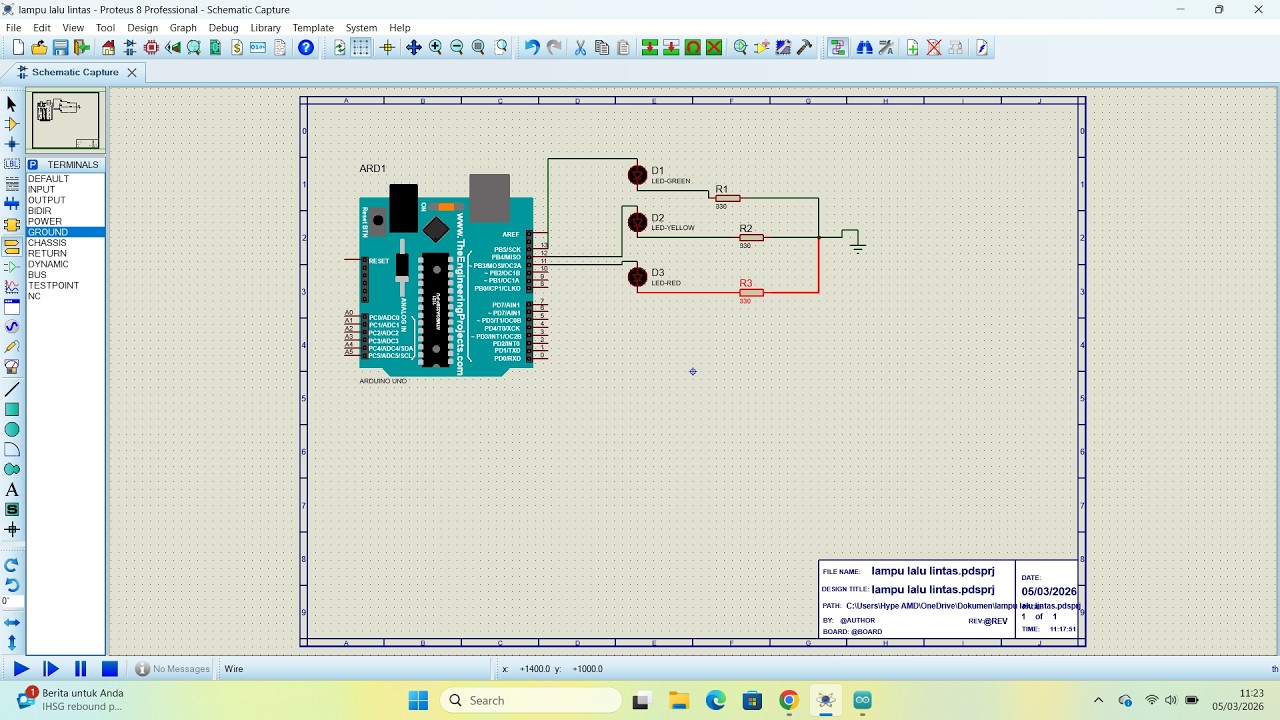Pick parts from libraries icon
Image resolution: width=1280 pixels, height=720 pixels.
pos(740,47)
